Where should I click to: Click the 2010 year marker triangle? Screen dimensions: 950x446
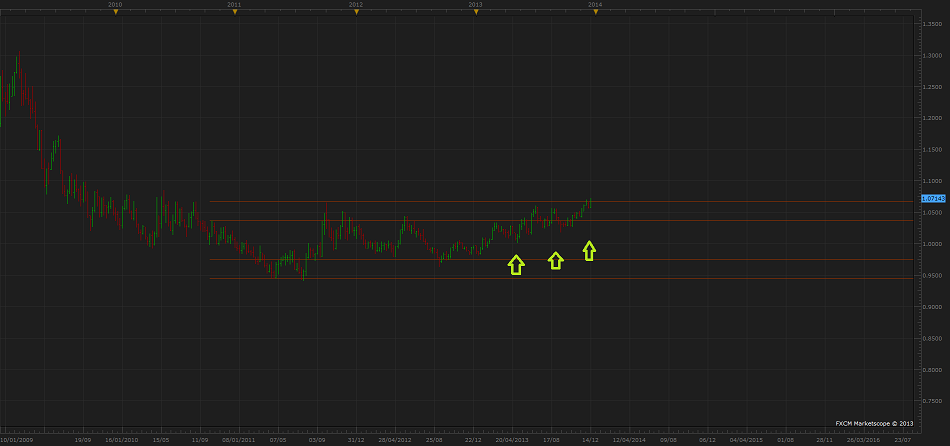[x=115, y=12]
